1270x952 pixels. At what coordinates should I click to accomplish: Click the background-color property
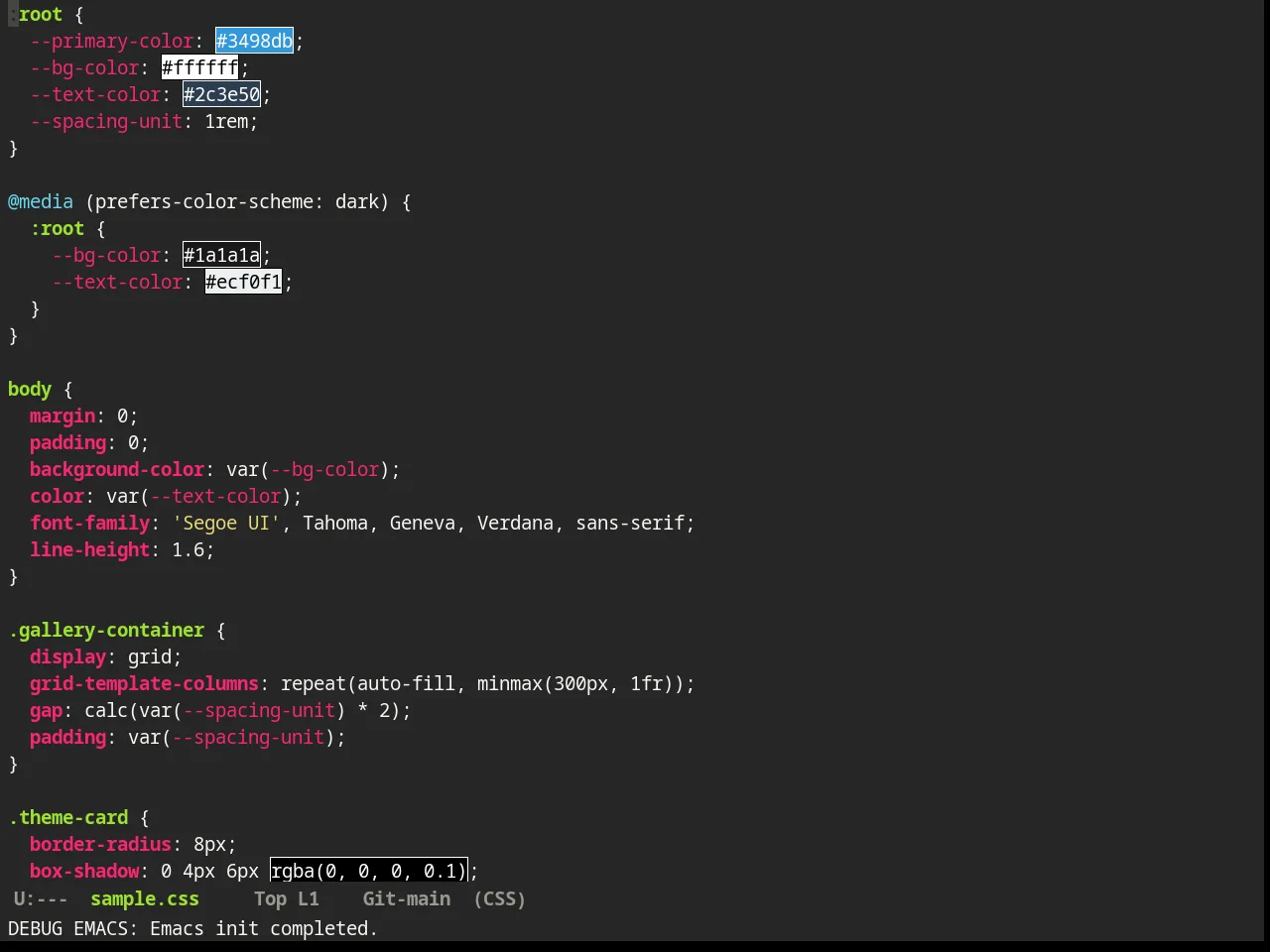point(117,469)
